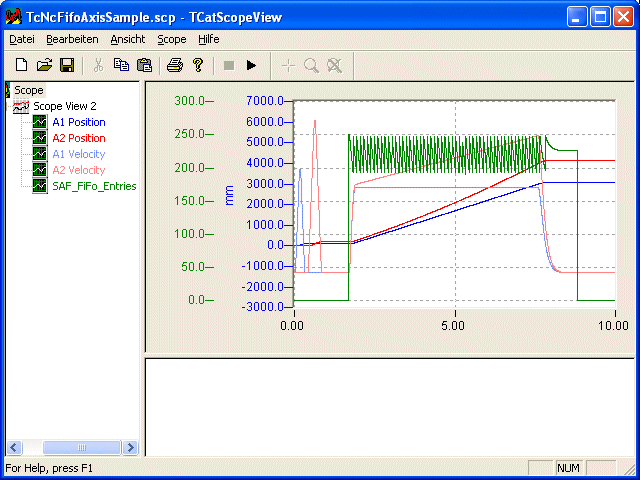This screenshot has width=640, height=480.
Task: Click the Scope root node icon
Action: tap(8, 90)
